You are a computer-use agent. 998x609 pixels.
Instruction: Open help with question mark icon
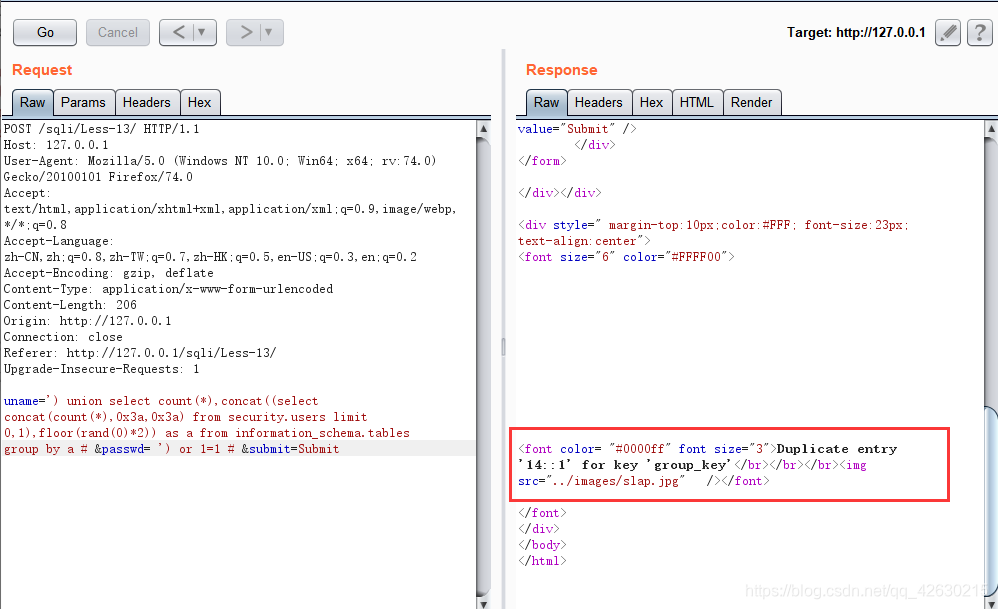tap(980, 32)
